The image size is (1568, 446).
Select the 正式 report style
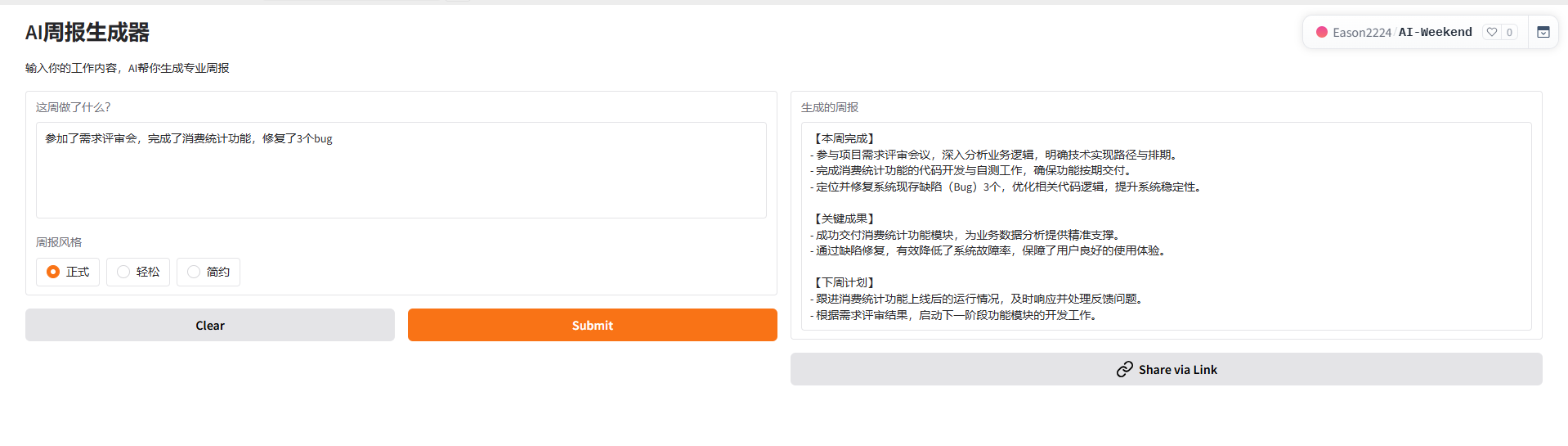pos(68,272)
